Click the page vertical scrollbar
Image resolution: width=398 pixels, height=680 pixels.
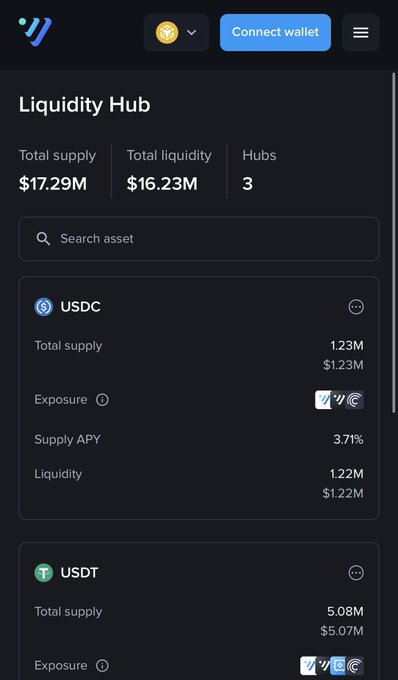point(394,243)
